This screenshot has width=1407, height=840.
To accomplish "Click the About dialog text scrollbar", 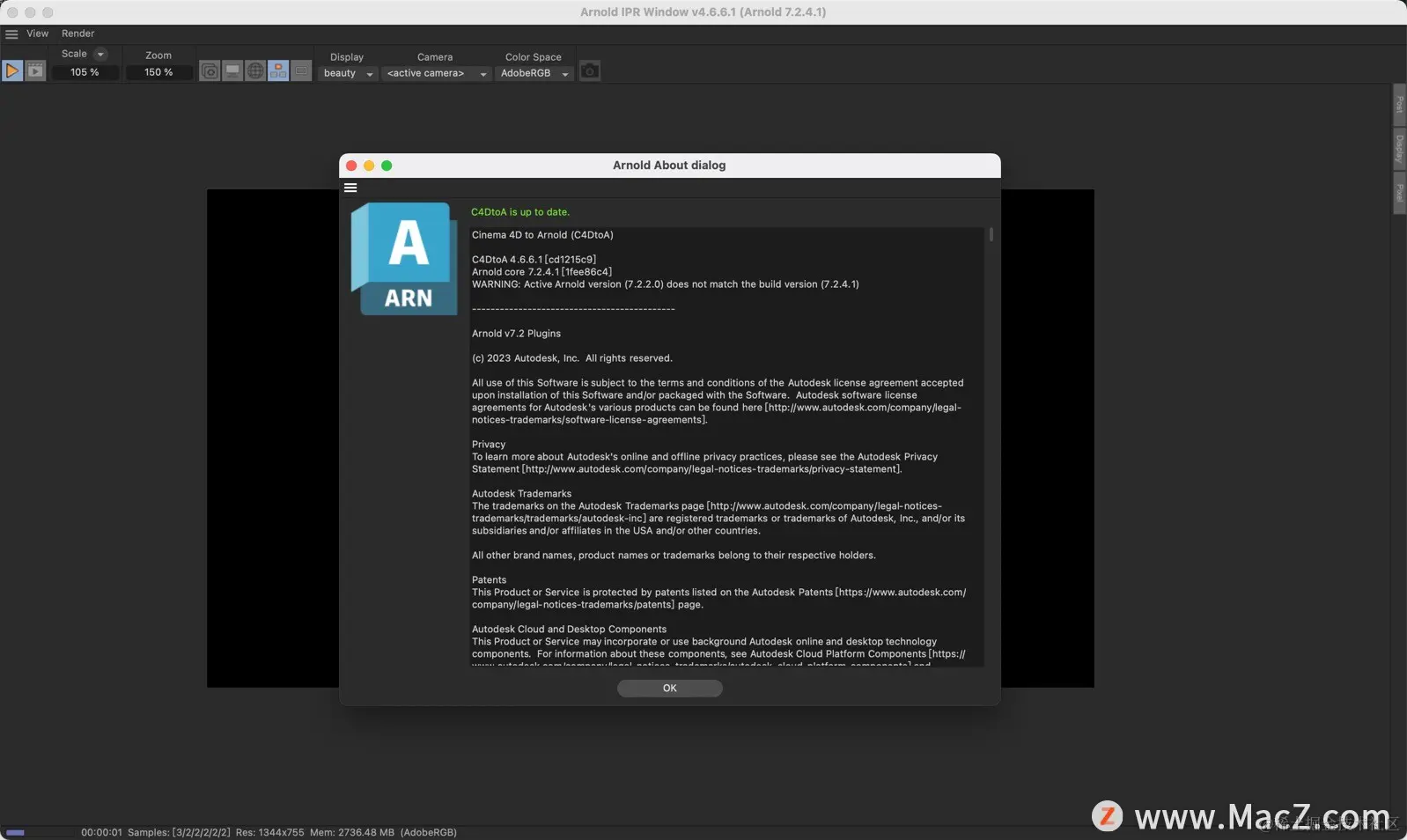I will tap(991, 234).
